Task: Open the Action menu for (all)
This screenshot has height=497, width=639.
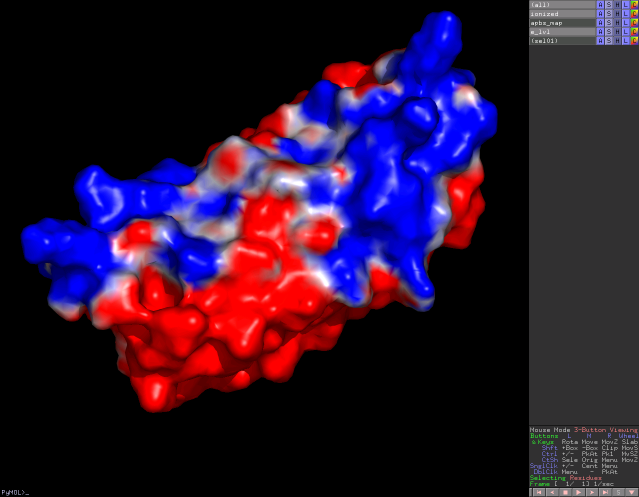Action: 600,4
